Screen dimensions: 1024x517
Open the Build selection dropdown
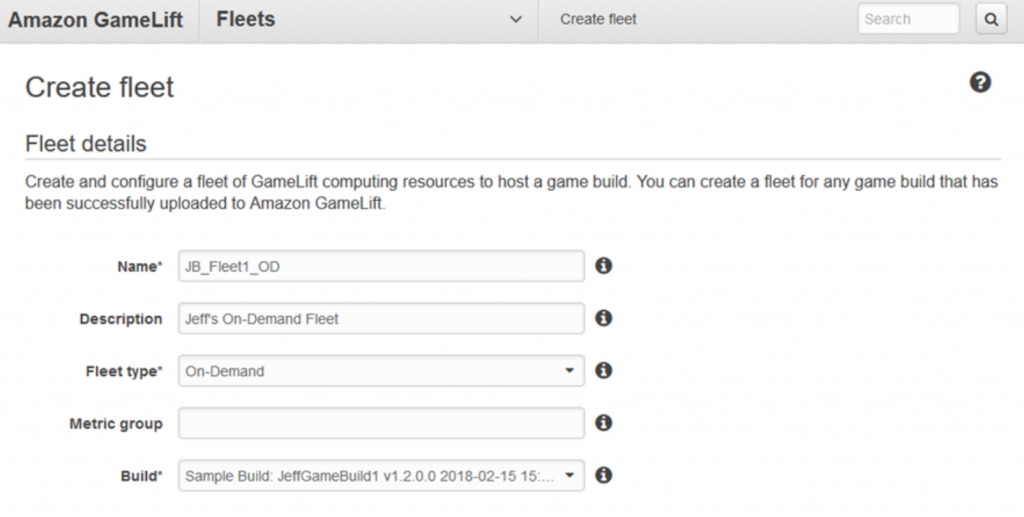pos(381,476)
